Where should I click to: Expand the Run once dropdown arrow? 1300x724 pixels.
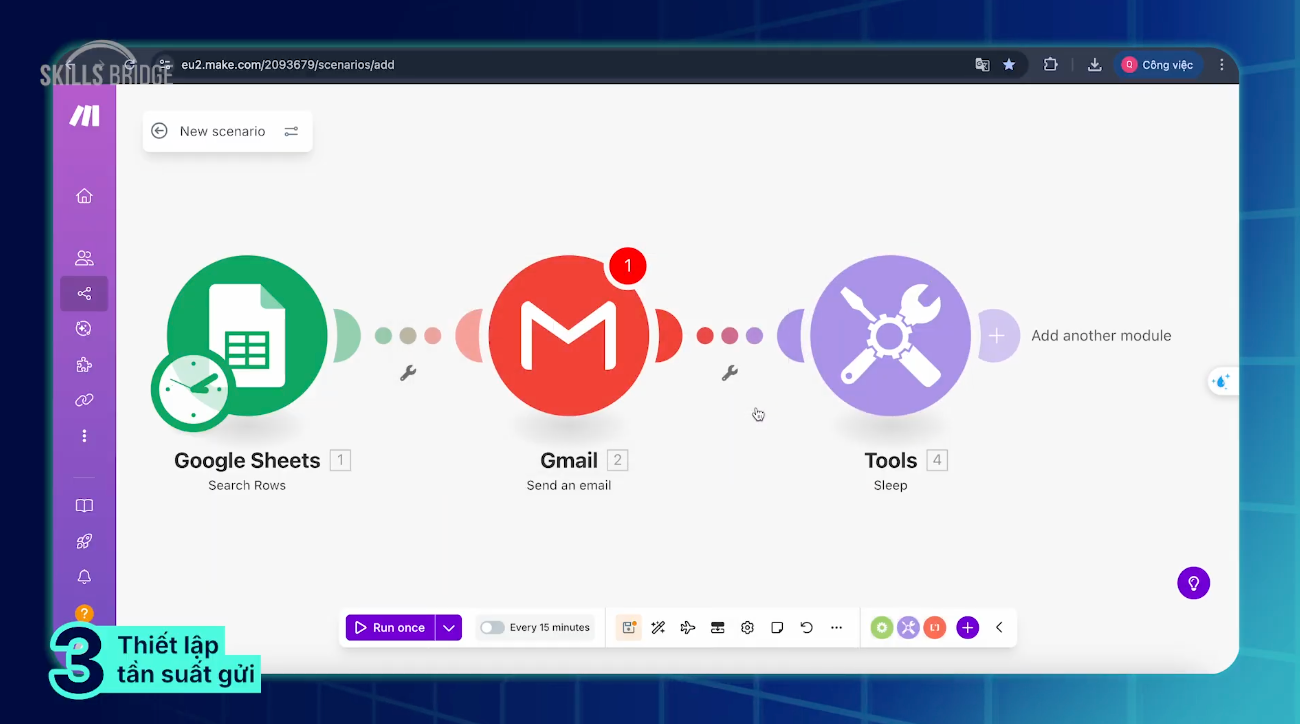tap(449, 628)
